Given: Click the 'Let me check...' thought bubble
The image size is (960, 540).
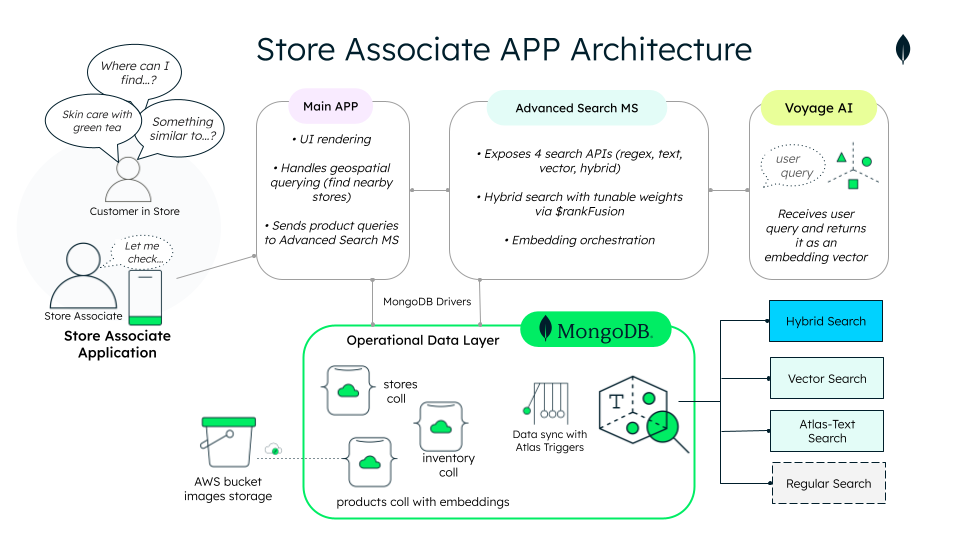Looking at the screenshot, I should (x=140, y=252).
